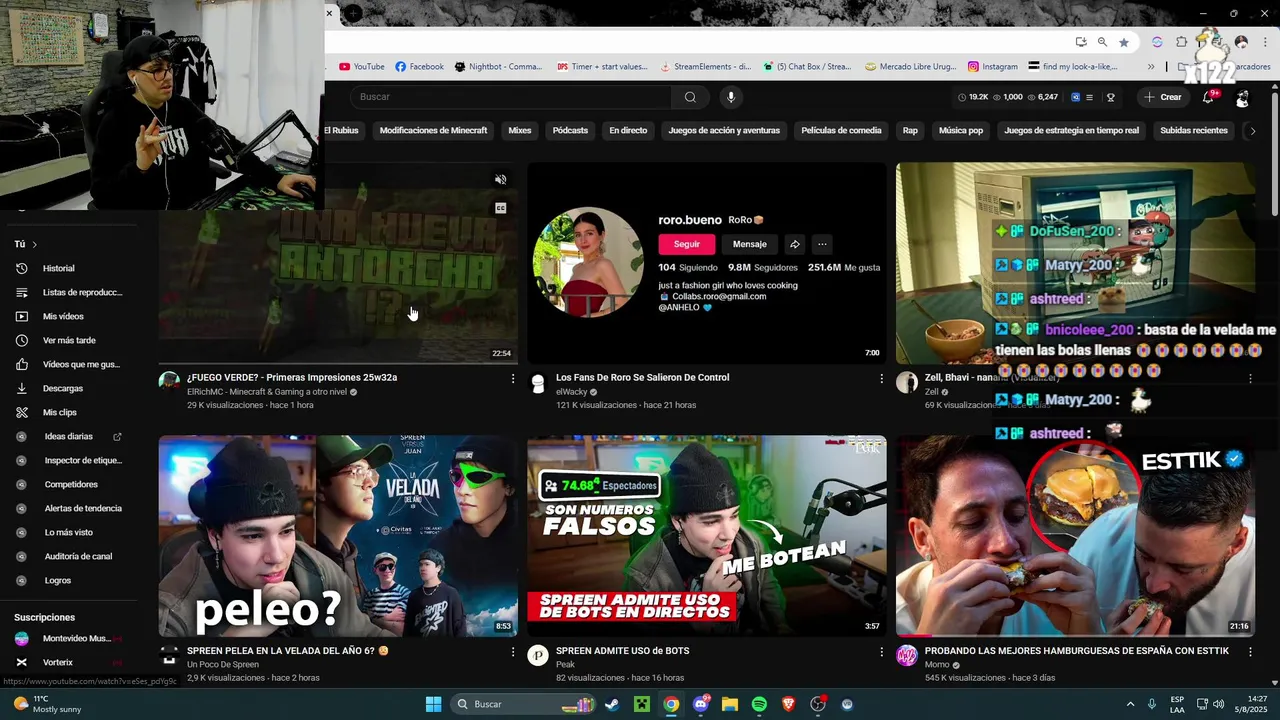Open the SPREEN ADMITE USO de BOTS thumbnail
Image resolution: width=1280 pixels, height=720 pixels.
707,536
